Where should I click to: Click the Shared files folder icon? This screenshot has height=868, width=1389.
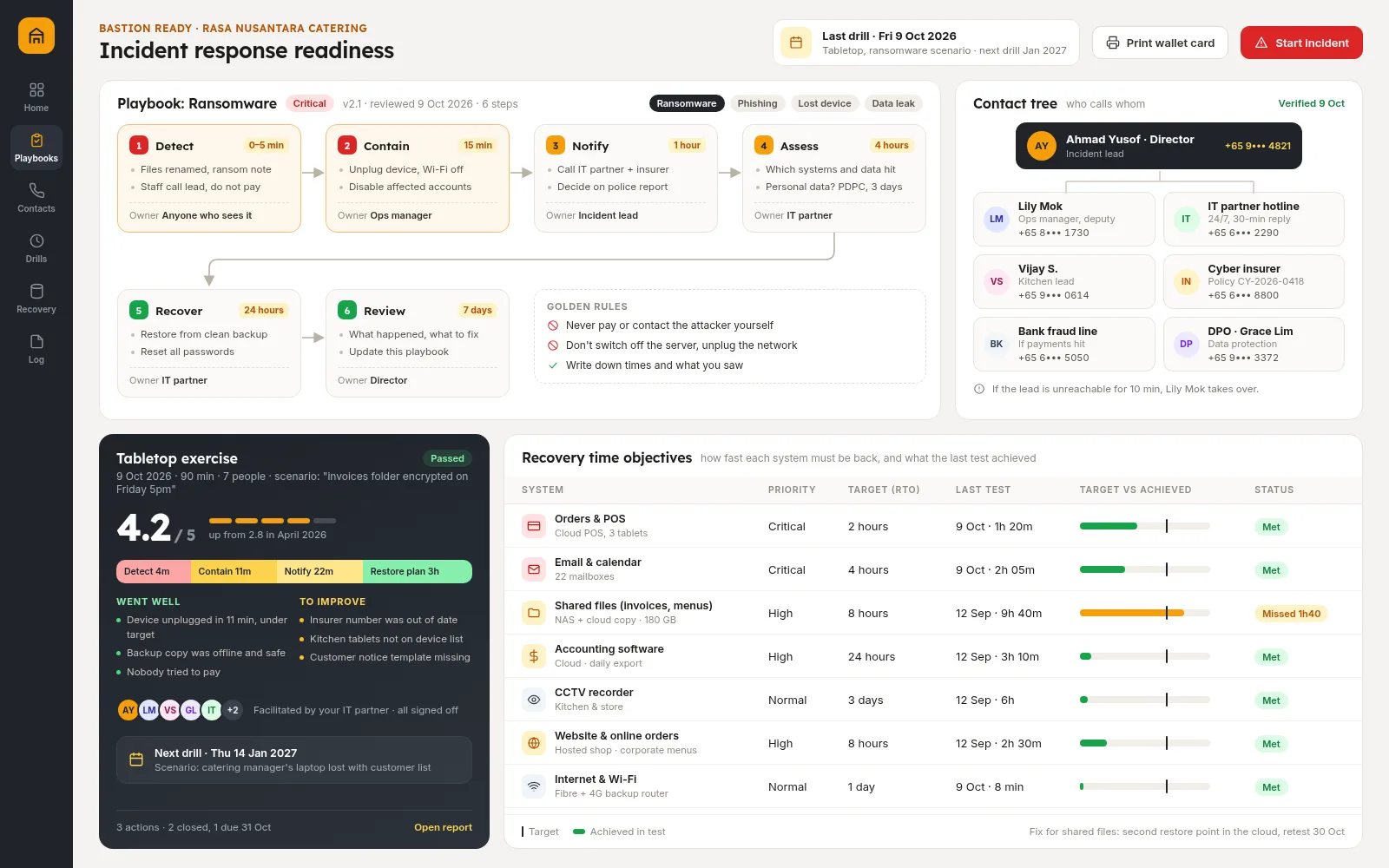pos(534,613)
